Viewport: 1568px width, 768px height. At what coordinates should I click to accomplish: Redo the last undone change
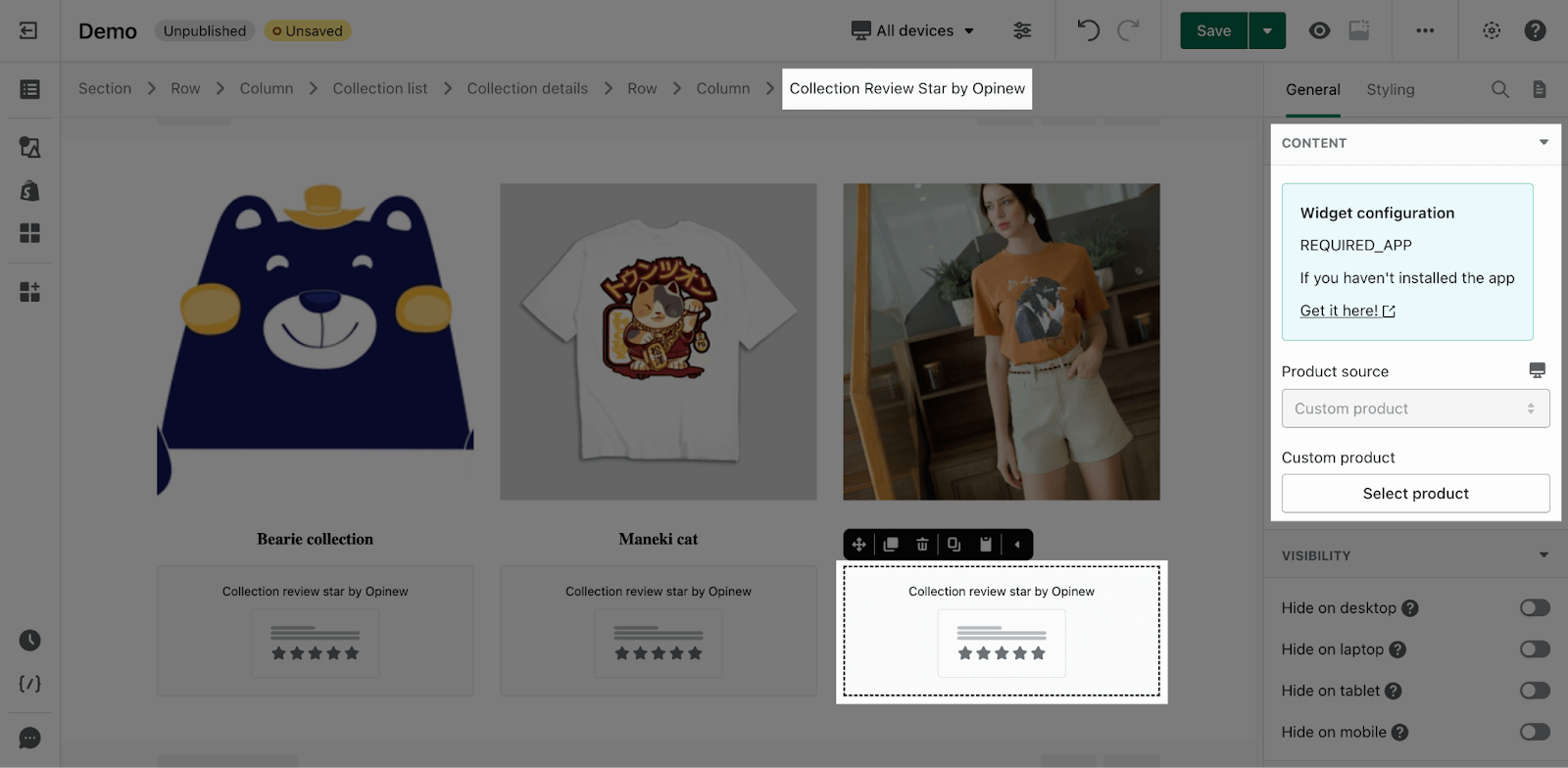click(1129, 30)
